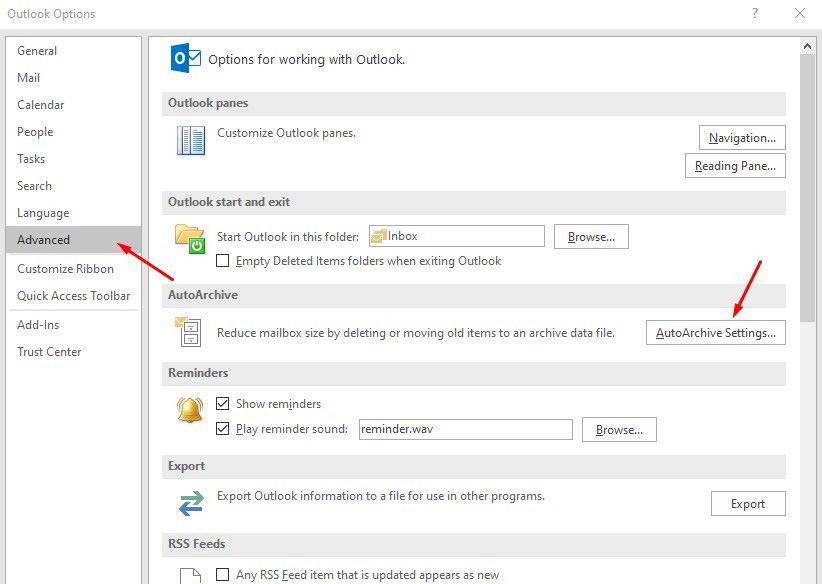Click the Reminders bell icon
The width and height of the screenshot is (822, 584).
pos(190,409)
